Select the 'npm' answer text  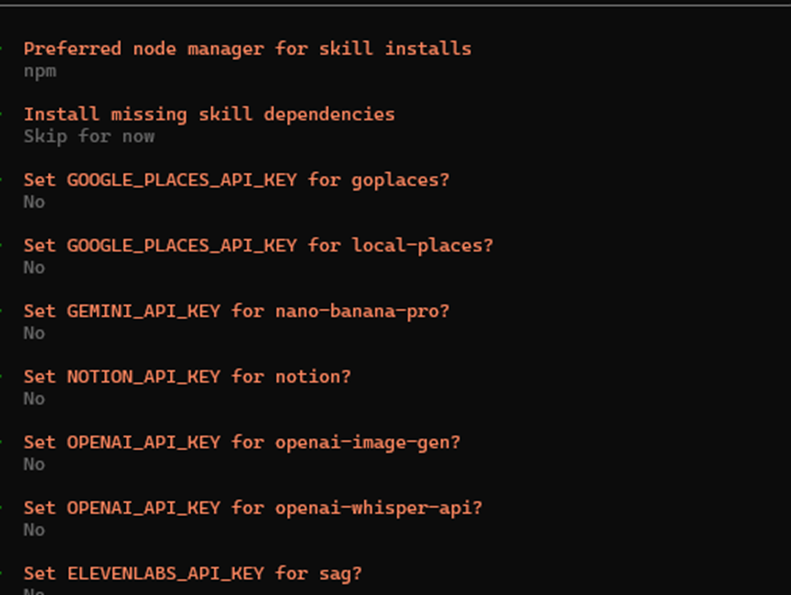[x=40, y=72]
